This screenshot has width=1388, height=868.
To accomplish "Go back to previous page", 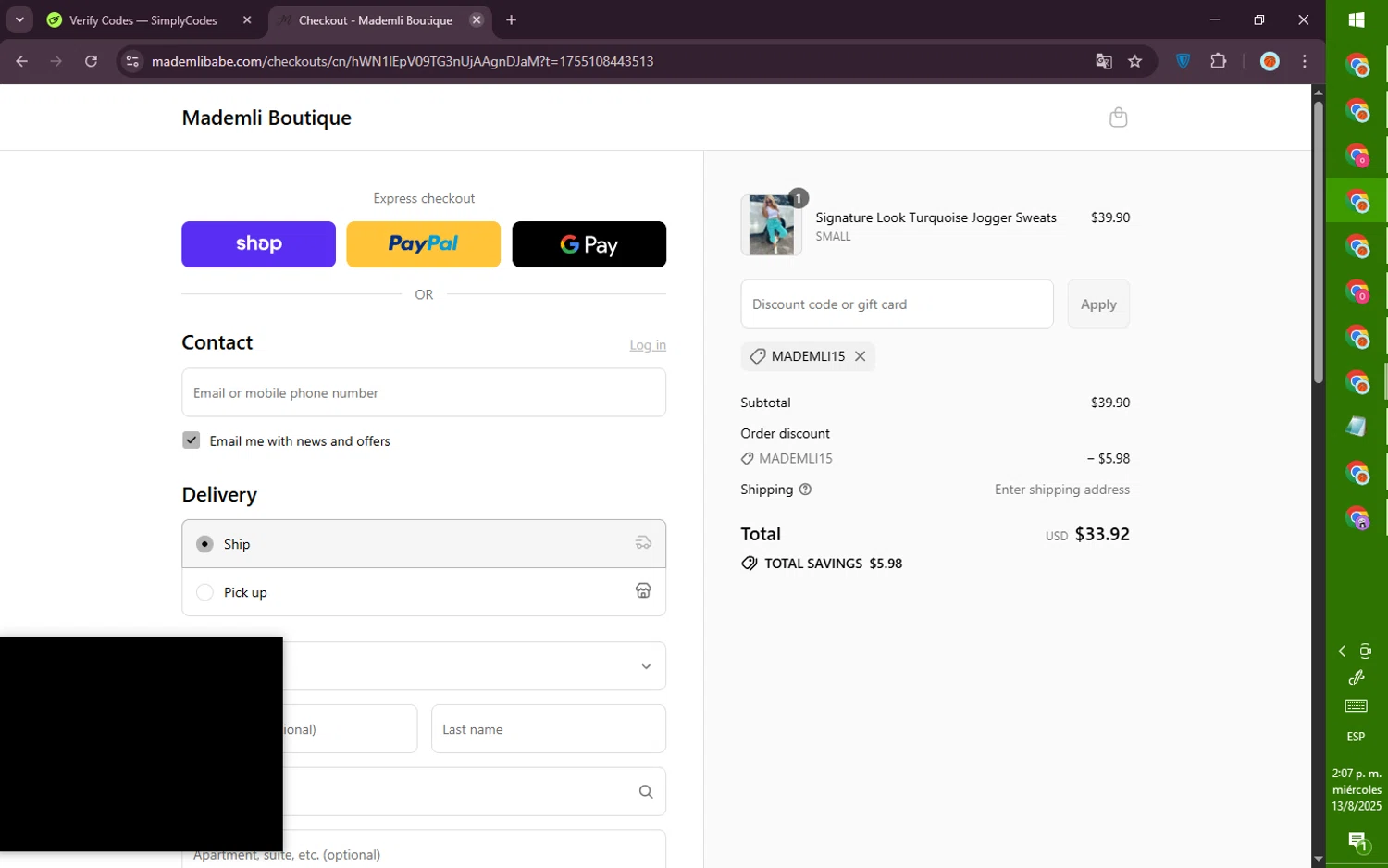I will [x=22, y=61].
